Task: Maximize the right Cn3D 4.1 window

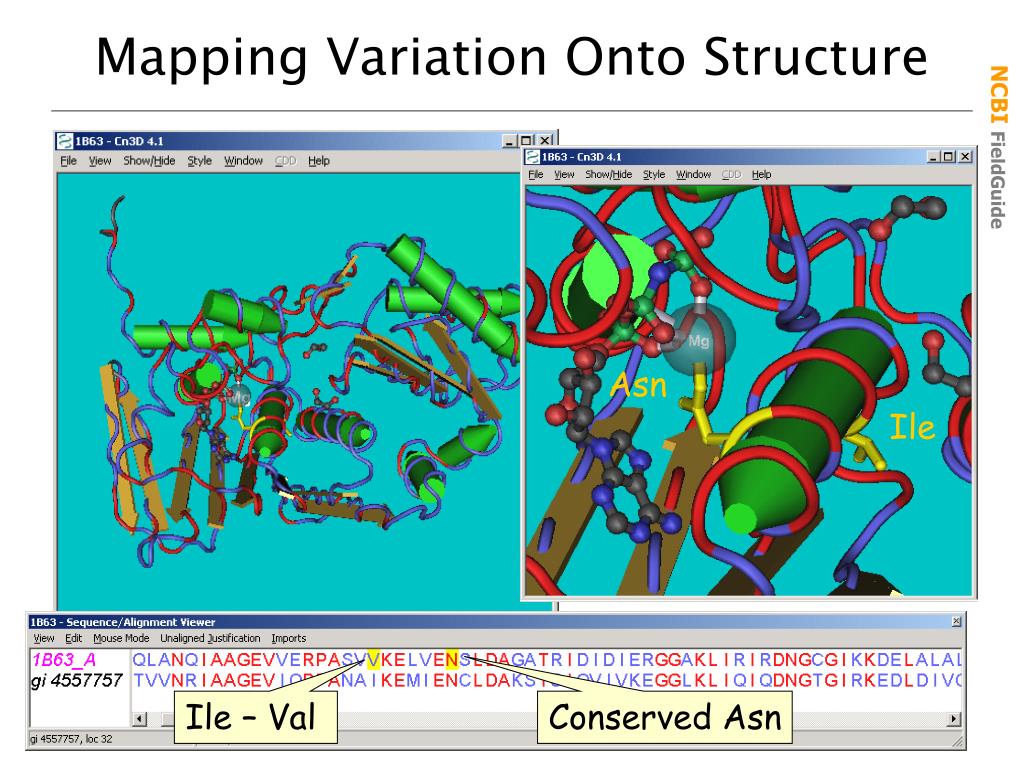Action: pyautogui.click(x=949, y=157)
